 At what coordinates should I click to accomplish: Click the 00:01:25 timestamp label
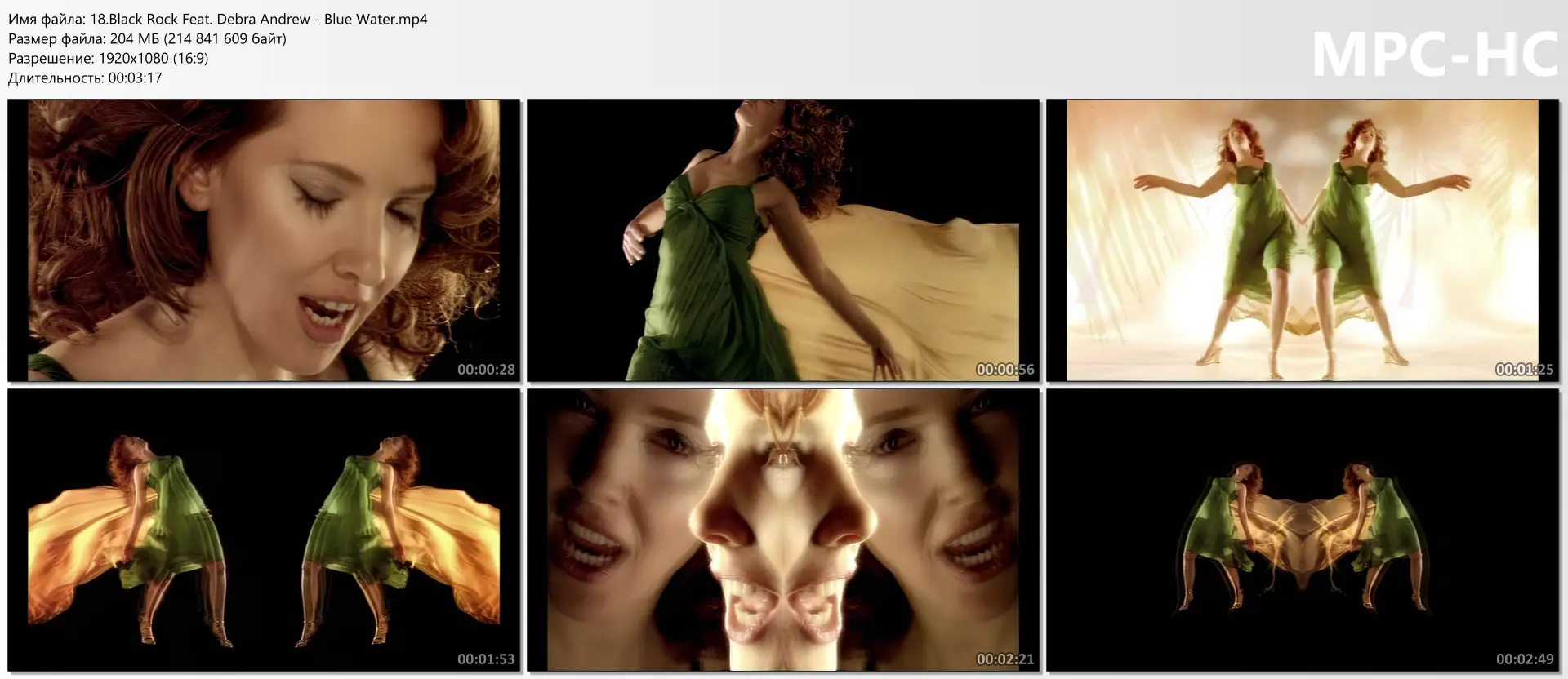pos(1525,370)
